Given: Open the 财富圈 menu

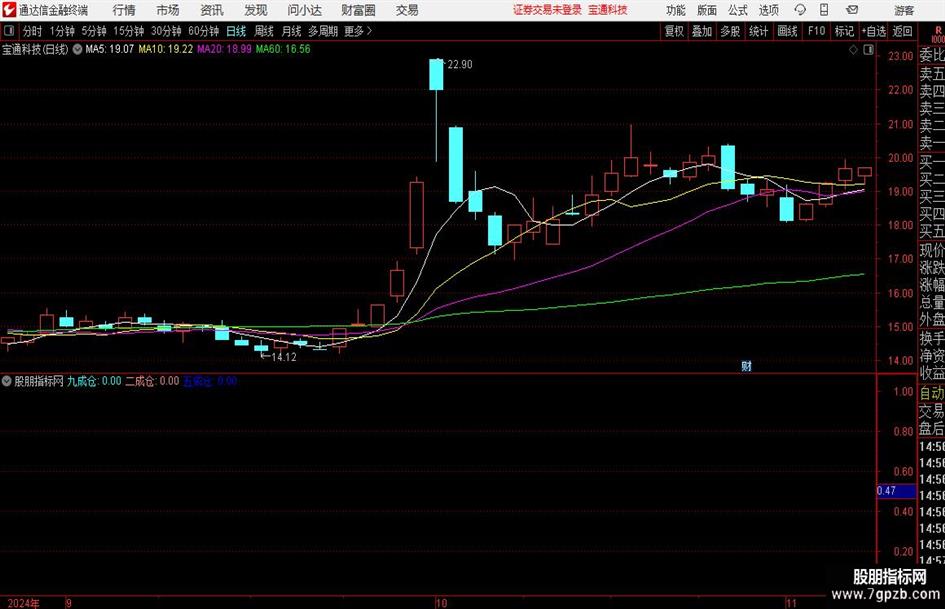Looking at the screenshot, I should tap(358, 10).
